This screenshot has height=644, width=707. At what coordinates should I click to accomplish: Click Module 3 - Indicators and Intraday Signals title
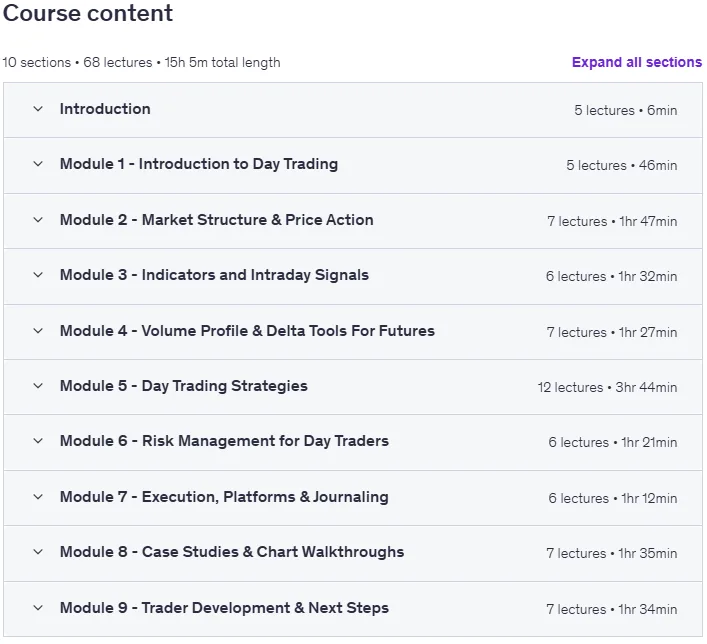(214, 275)
